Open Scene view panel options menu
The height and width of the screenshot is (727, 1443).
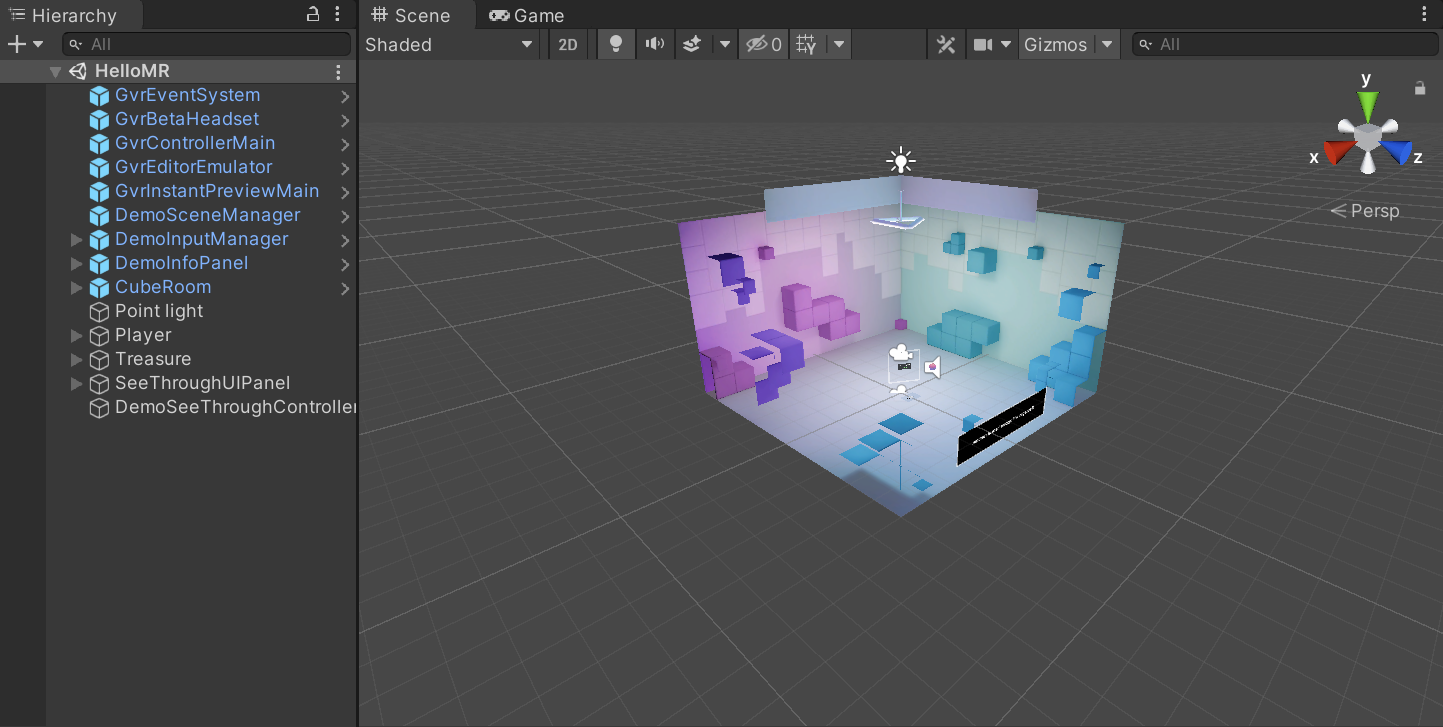click(1425, 14)
